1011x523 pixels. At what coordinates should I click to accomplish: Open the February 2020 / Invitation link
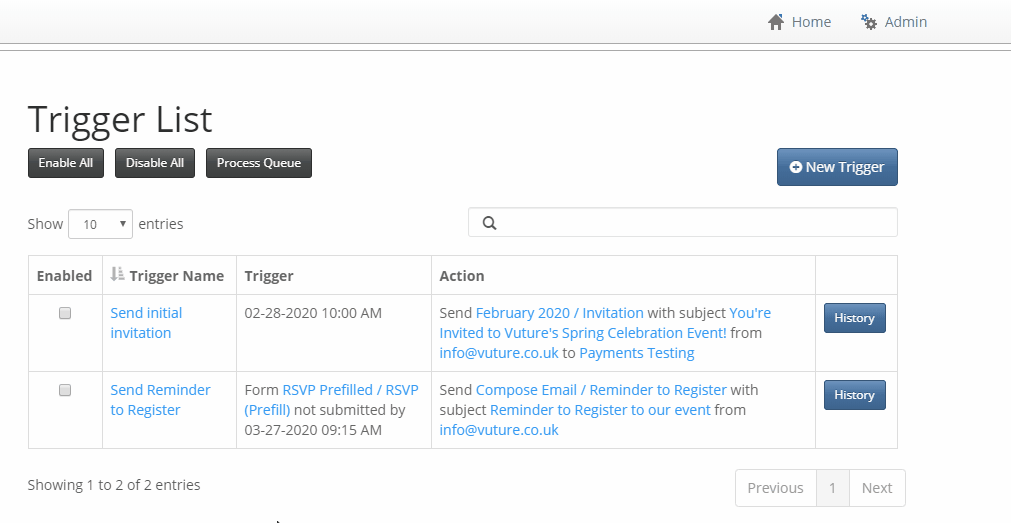click(x=560, y=313)
